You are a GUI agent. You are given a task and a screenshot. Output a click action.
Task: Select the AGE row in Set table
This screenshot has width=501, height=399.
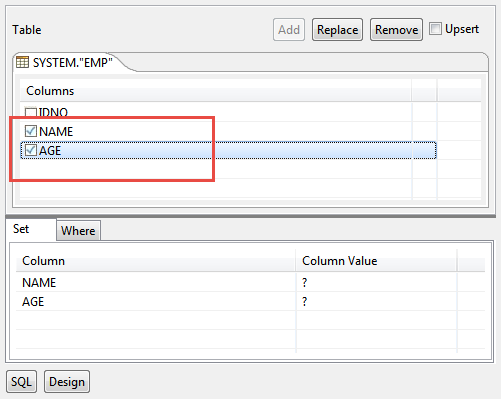(250, 301)
